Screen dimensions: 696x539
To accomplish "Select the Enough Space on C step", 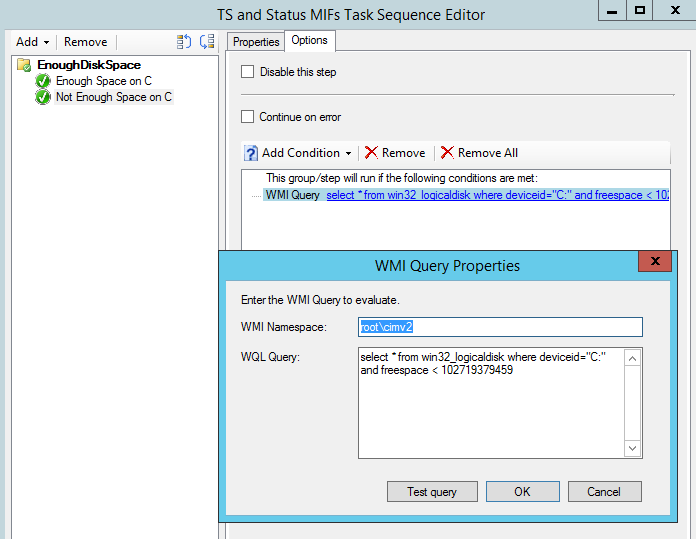I will 104,81.
